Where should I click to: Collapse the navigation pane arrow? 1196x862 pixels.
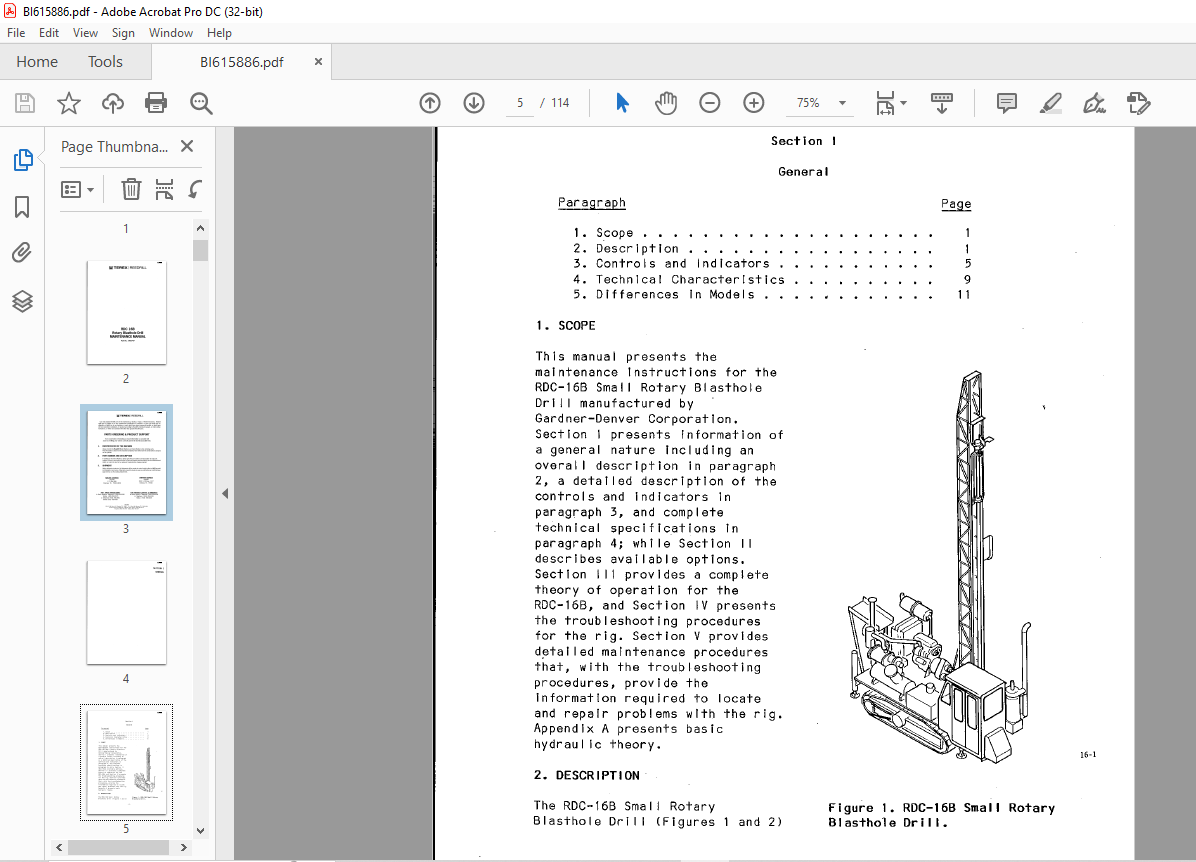[225, 494]
